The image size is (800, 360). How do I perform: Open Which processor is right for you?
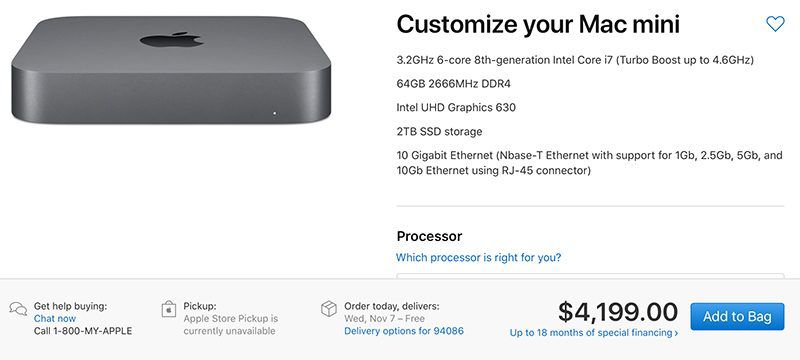coord(479,258)
